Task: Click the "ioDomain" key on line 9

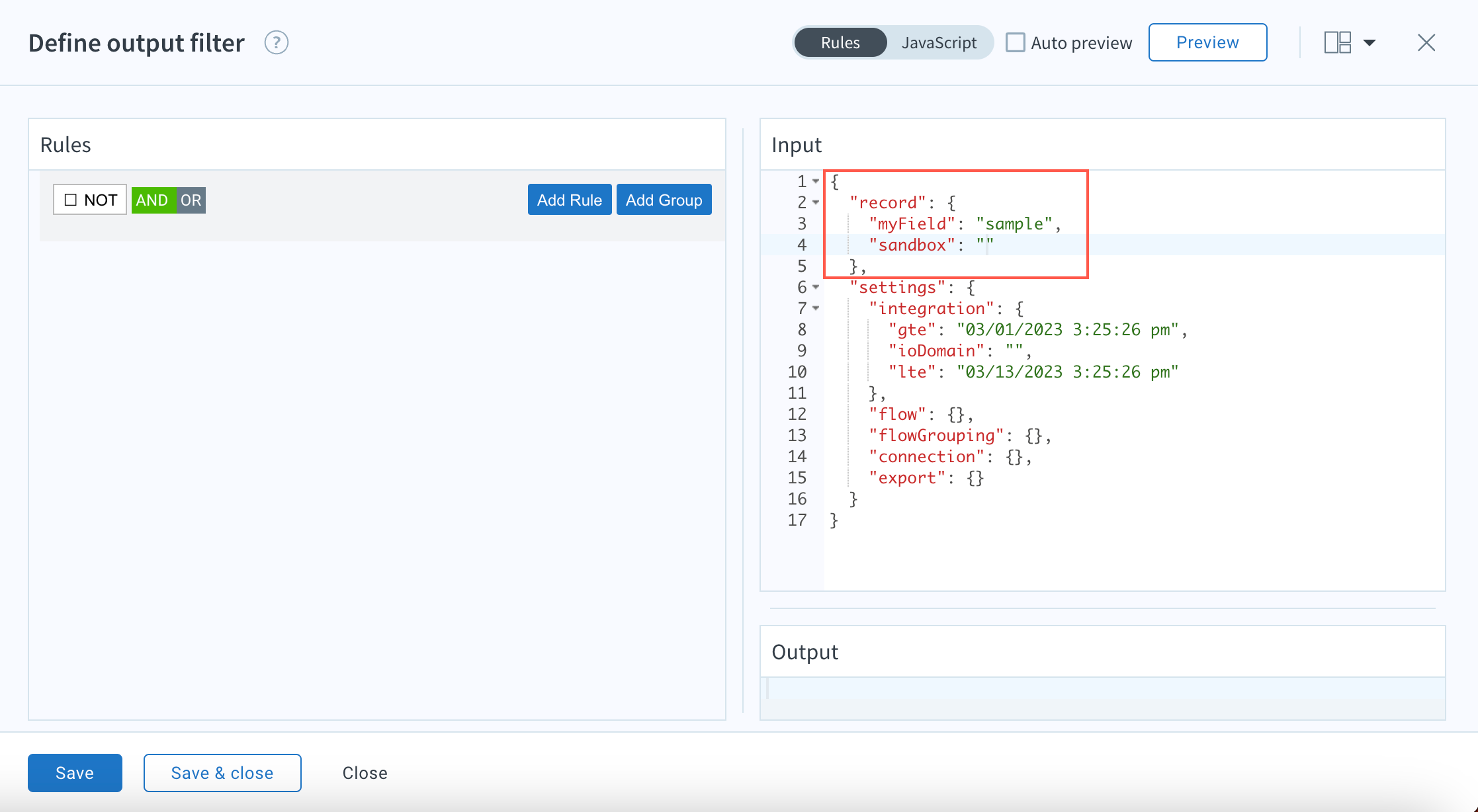Action: pyautogui.click(x=936, y=350)
